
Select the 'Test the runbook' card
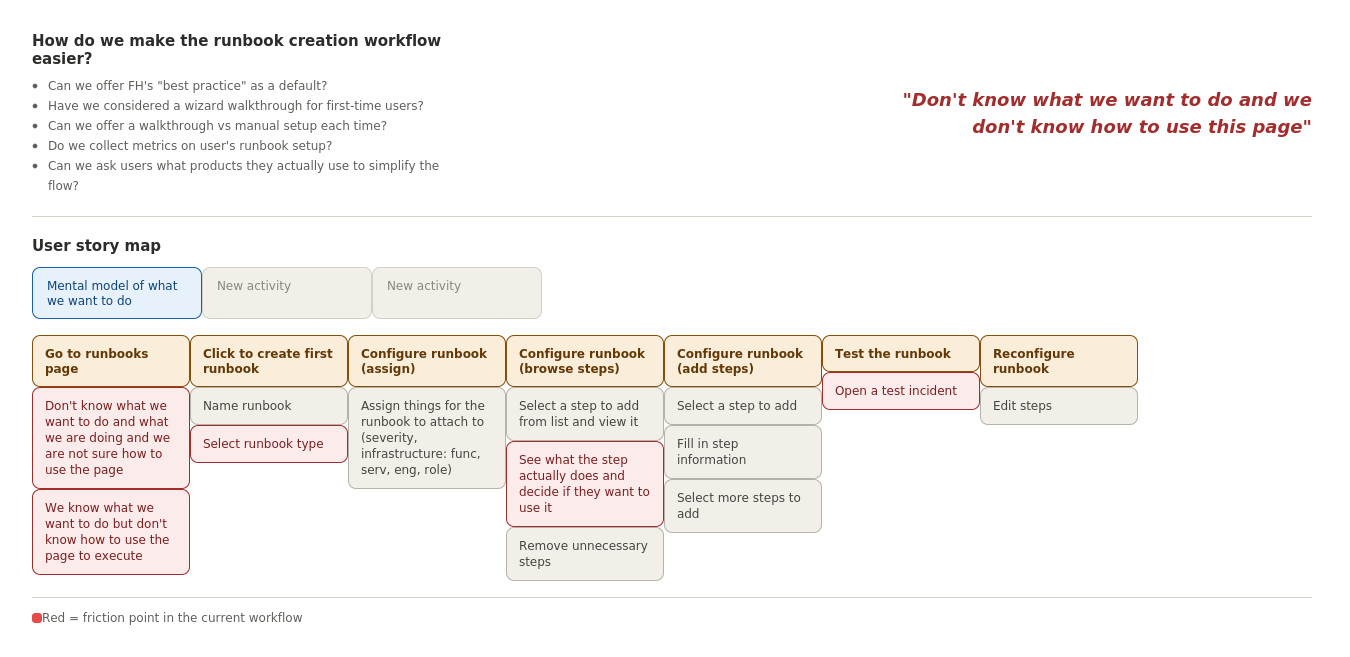901,354
